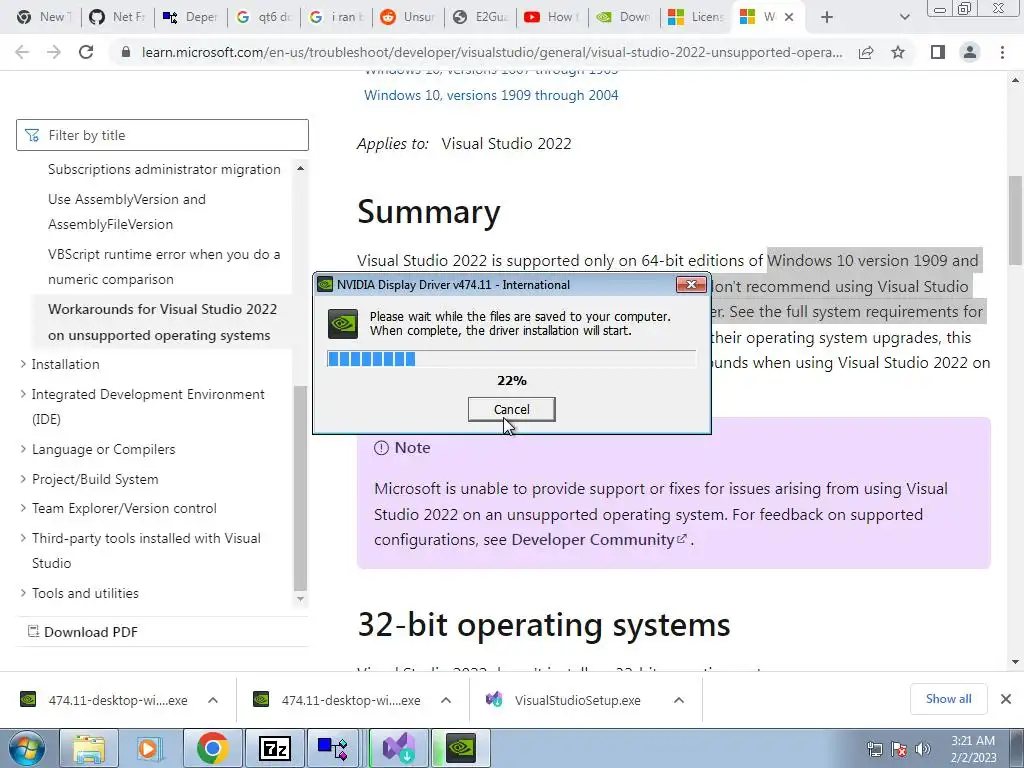Screen dimensions: 1024x768
Task: Switch to the Deper tab
Action: 191,17
